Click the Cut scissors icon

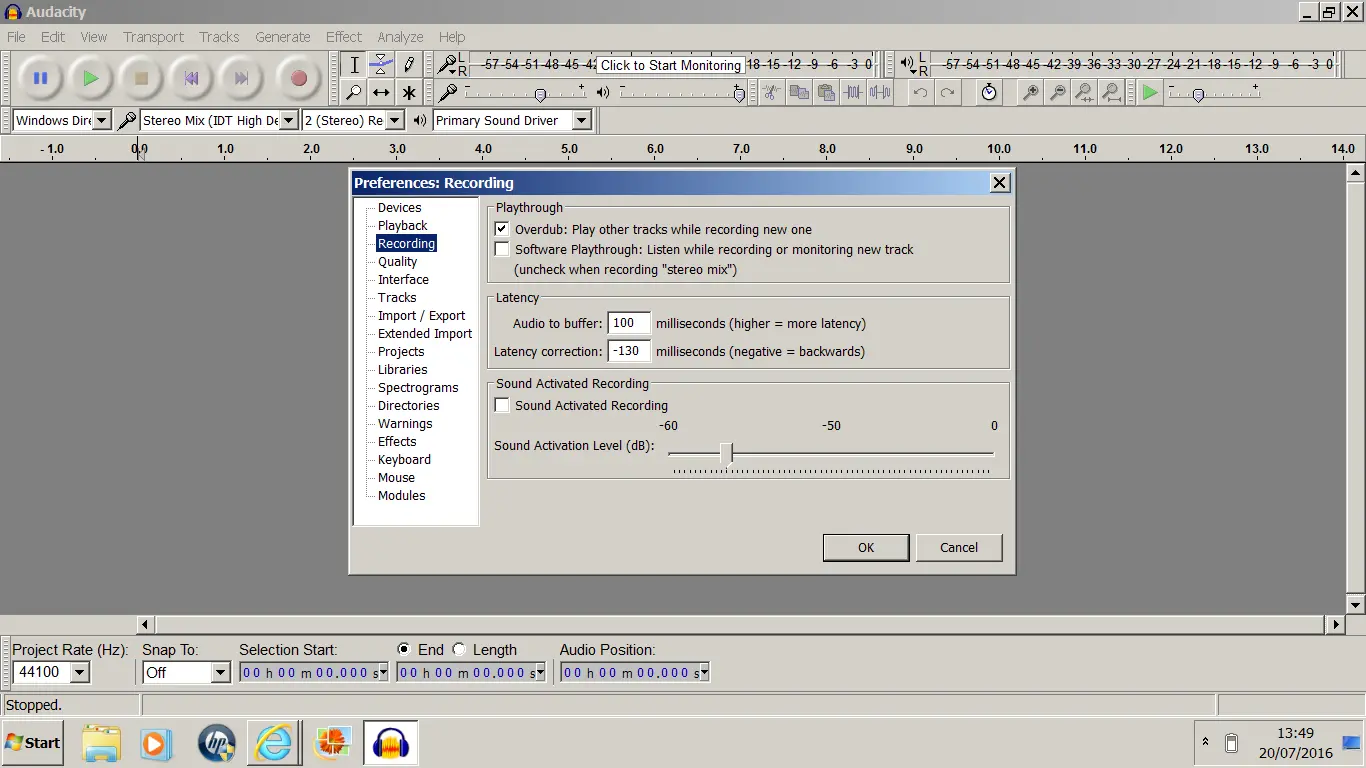click(x=771, y=93)
